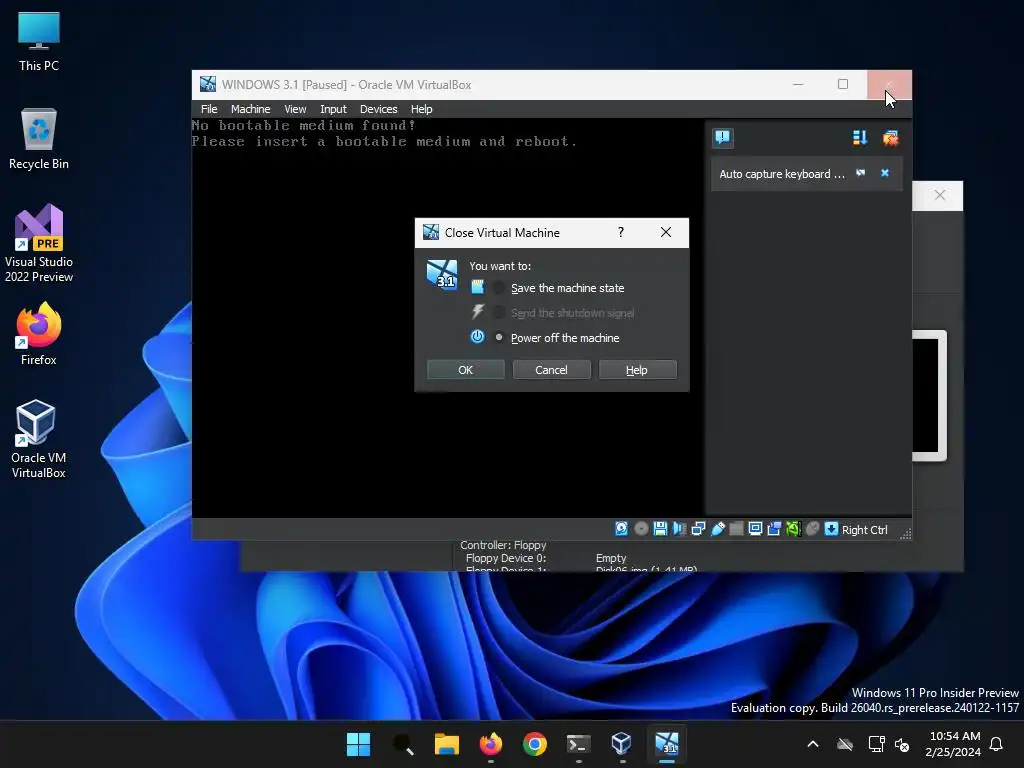1024x768 pixels.
Task: Open the Oracle VM VirtualBox desktop shortcut
Action: tap(39, 439)
